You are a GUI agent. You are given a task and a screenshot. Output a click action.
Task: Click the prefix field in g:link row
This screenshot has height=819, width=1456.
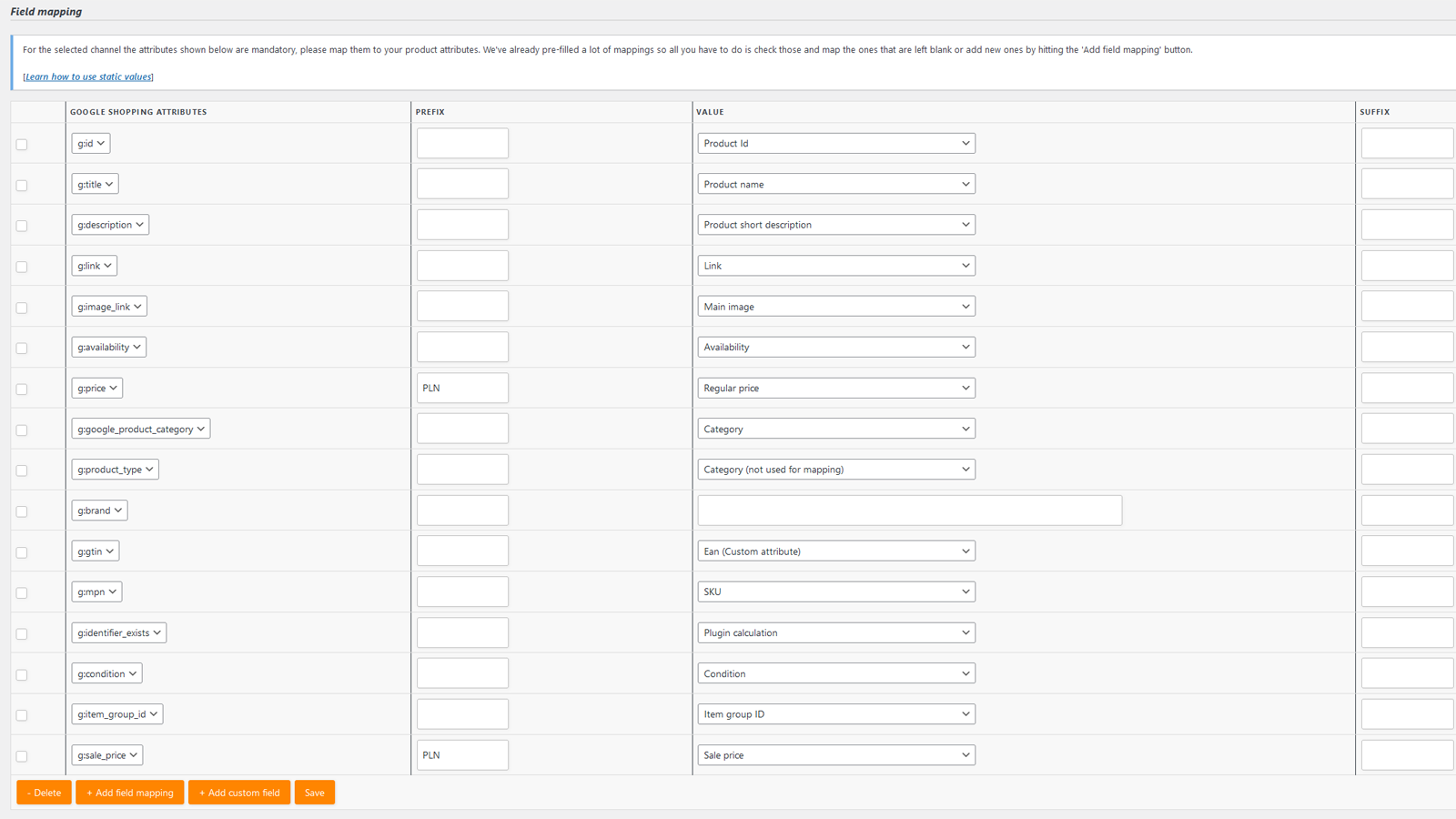(x=462, y=266)
